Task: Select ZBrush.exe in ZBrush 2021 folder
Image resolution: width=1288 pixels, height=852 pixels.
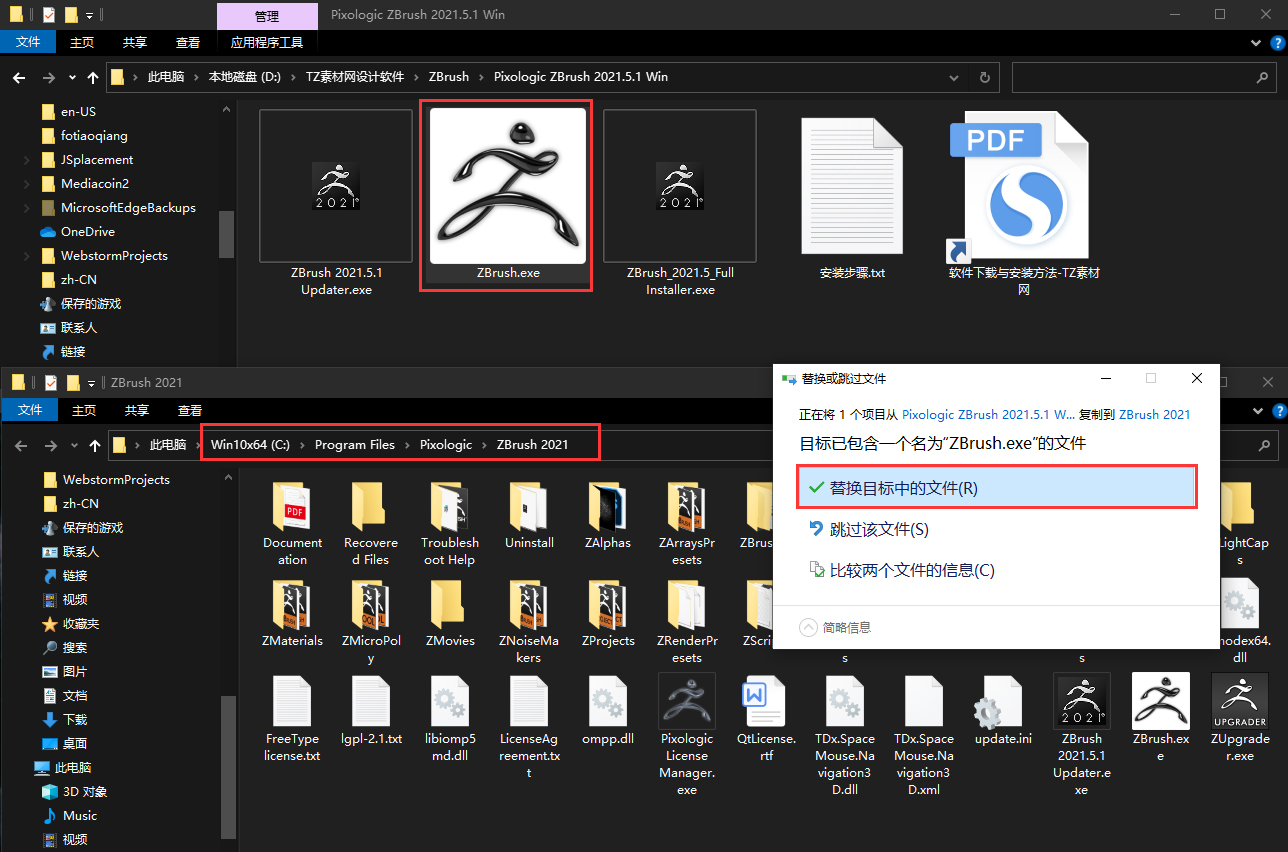Action: (1160, 719)
